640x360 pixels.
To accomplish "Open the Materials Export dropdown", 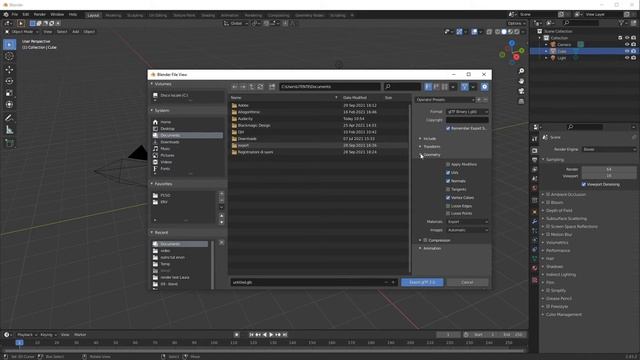I will [x=467, y=222].
